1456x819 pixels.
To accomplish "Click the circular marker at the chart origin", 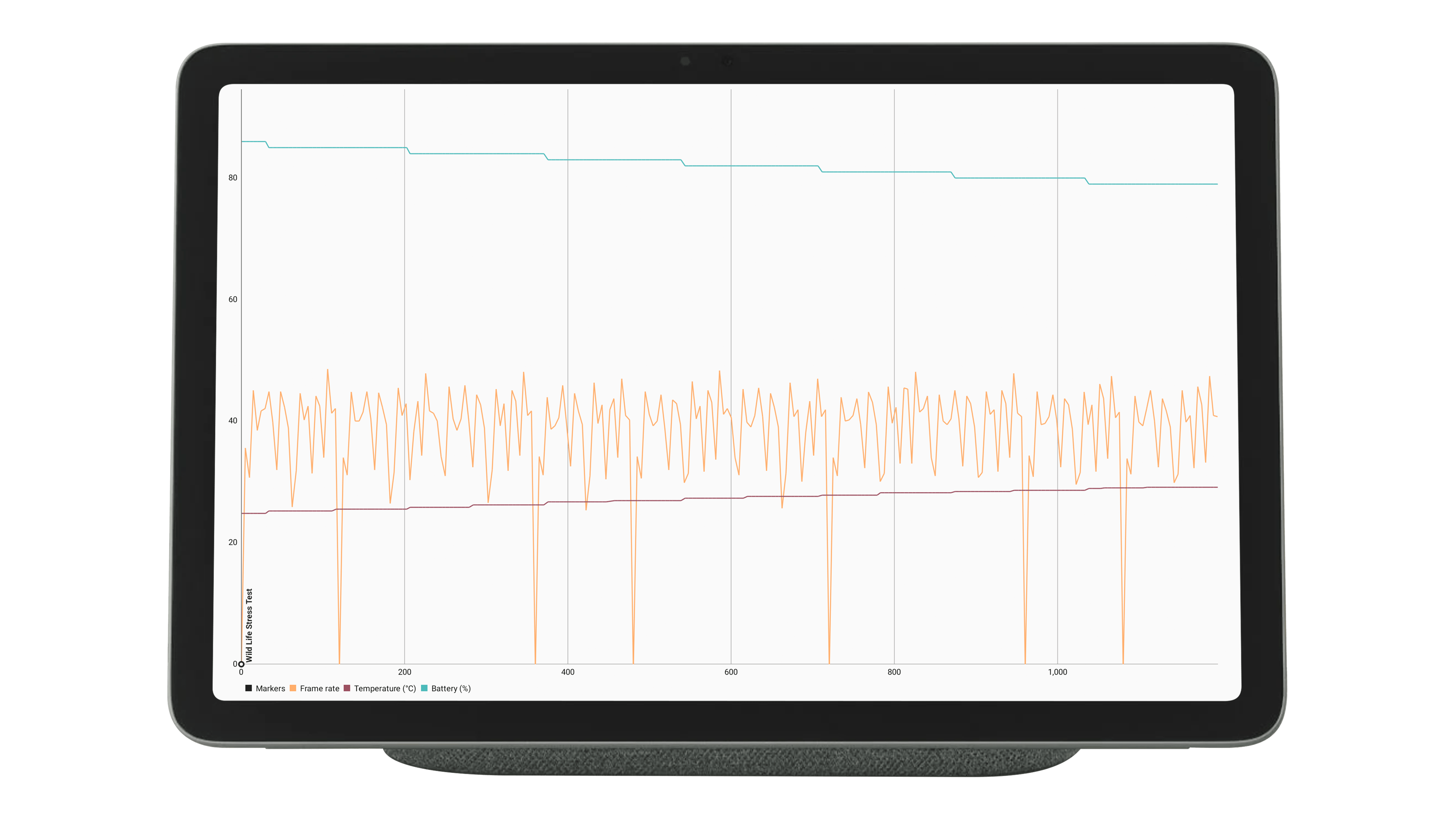I will [242, 664].
